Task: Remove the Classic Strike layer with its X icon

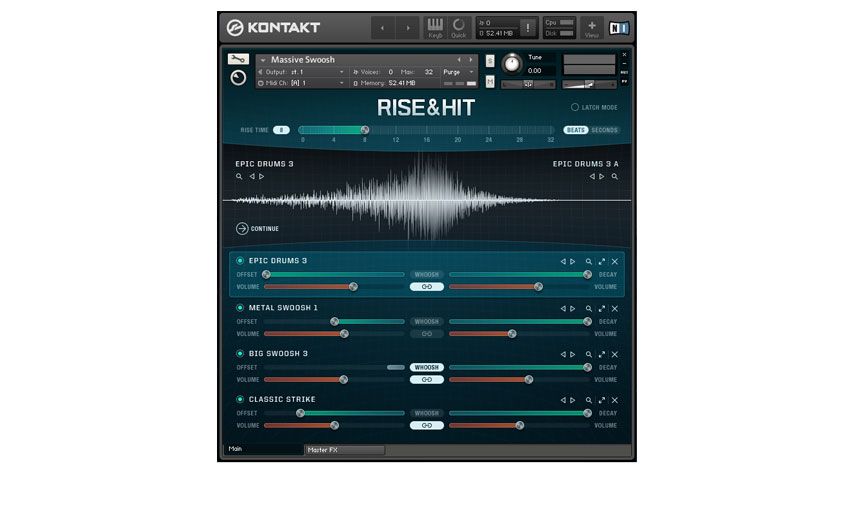Action: tap(615, 400)
